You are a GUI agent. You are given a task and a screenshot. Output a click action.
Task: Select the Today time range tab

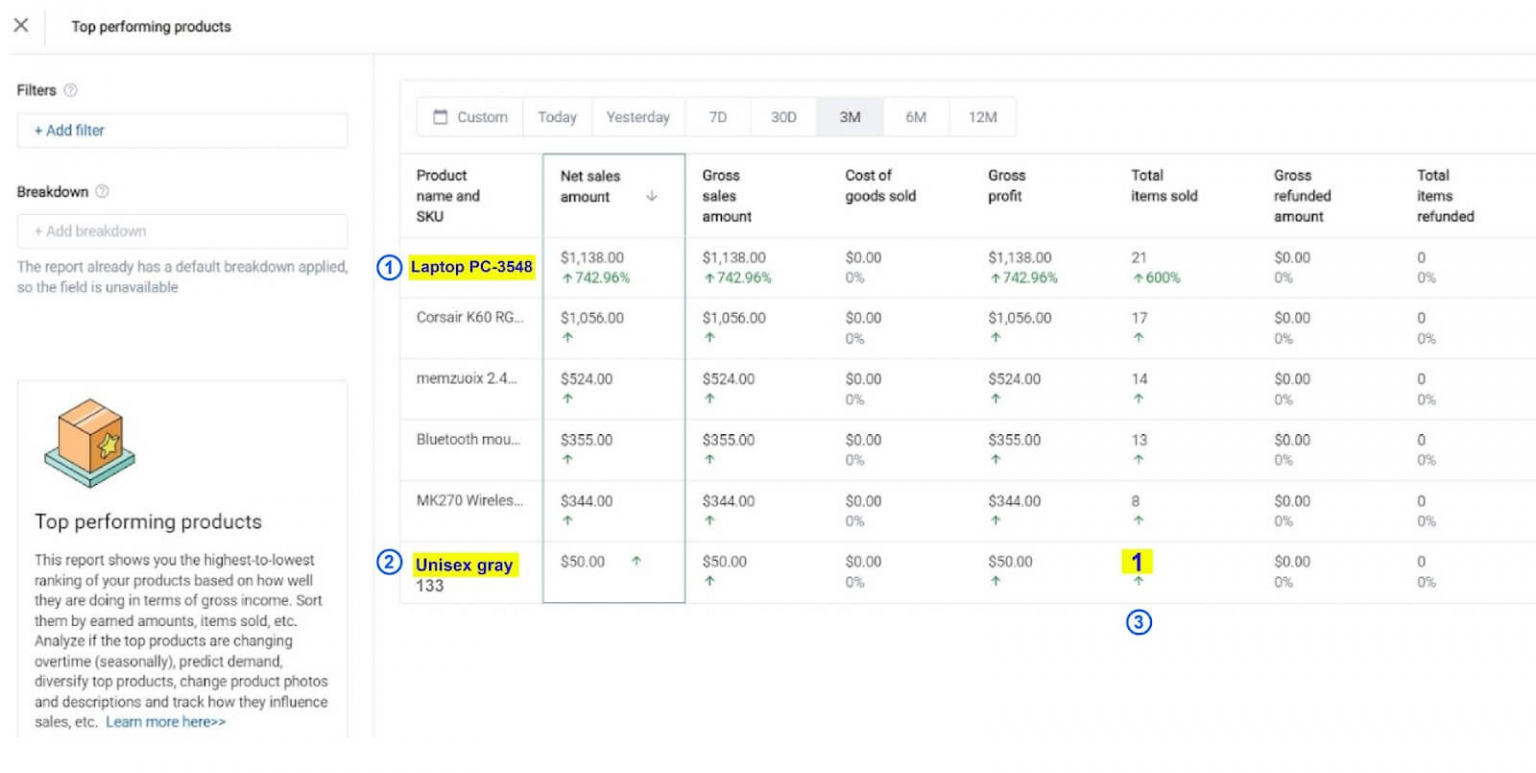coord(556,117)
